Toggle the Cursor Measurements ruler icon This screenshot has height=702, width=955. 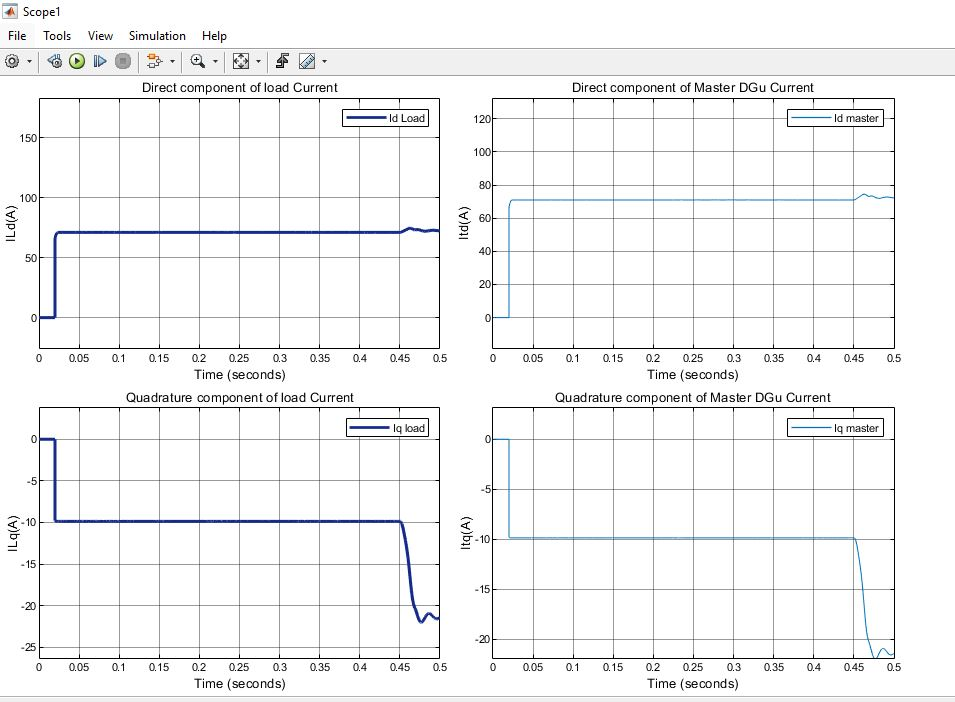click(307, 61)
